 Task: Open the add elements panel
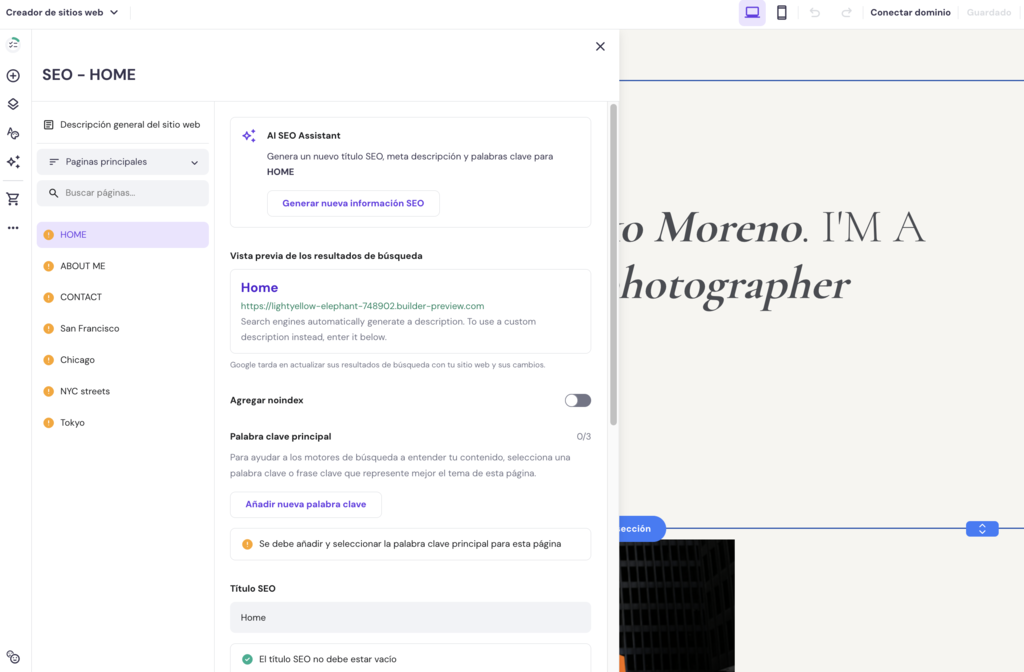13,75
